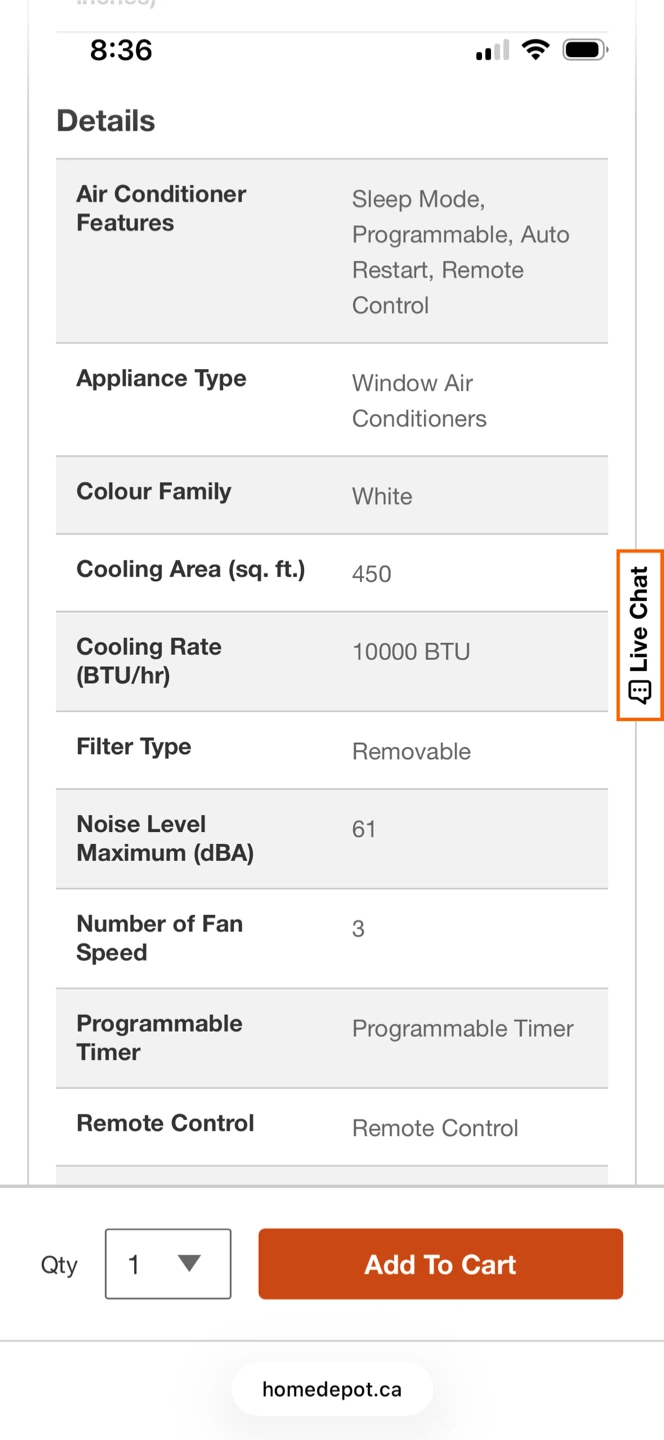Tap the Programmable Timer value text
664x1440 pixels.
coord(463,1029)
